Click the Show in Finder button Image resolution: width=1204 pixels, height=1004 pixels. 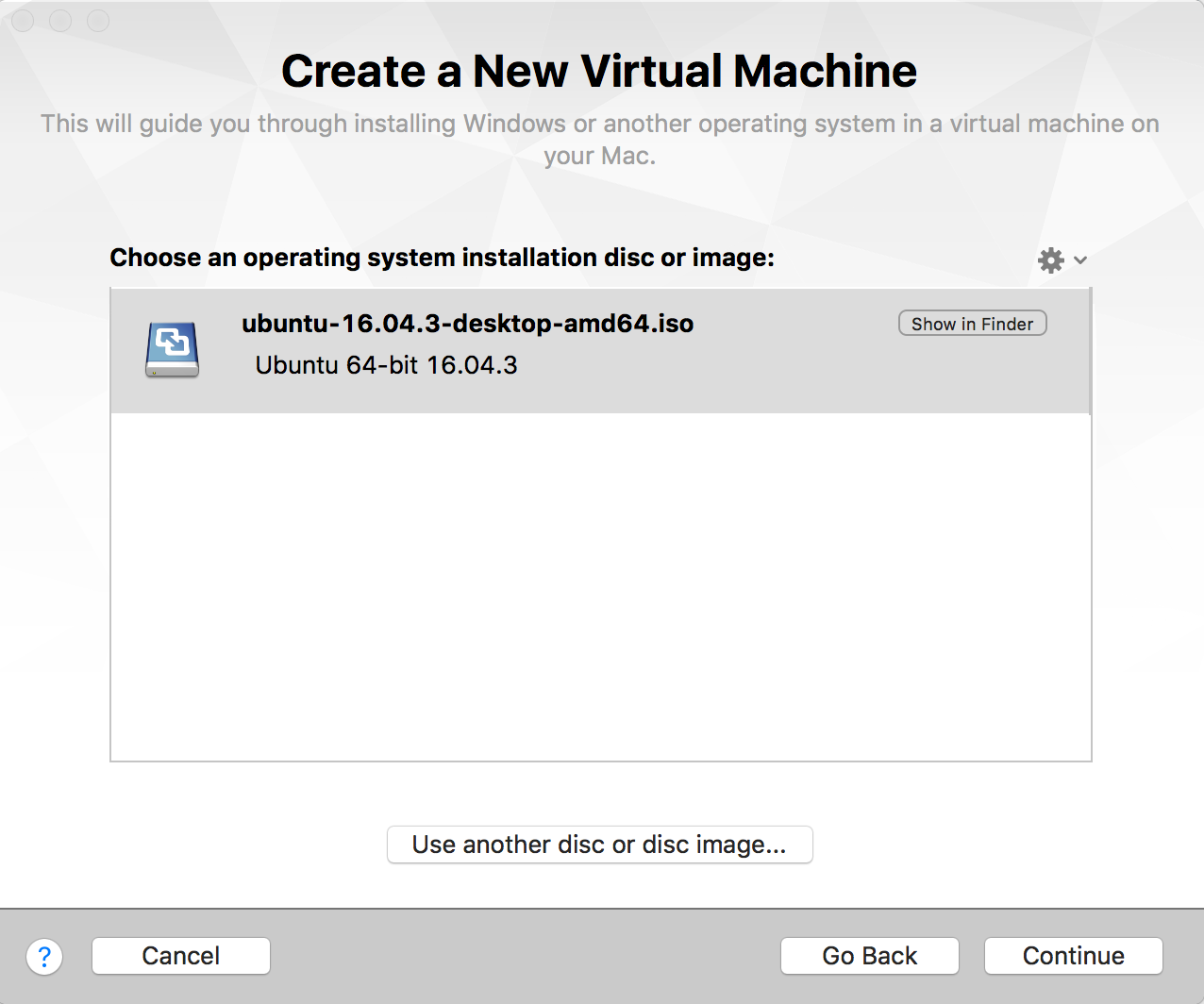(x=973, y=324)
